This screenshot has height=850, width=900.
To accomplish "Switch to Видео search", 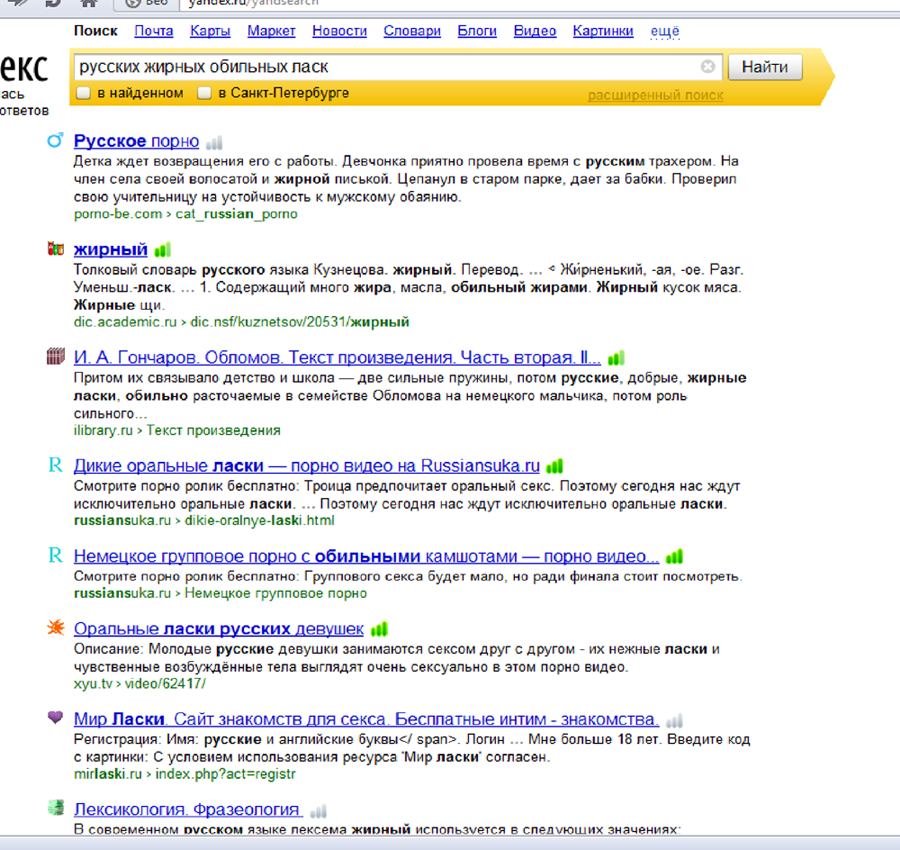I will coord(535,31).
